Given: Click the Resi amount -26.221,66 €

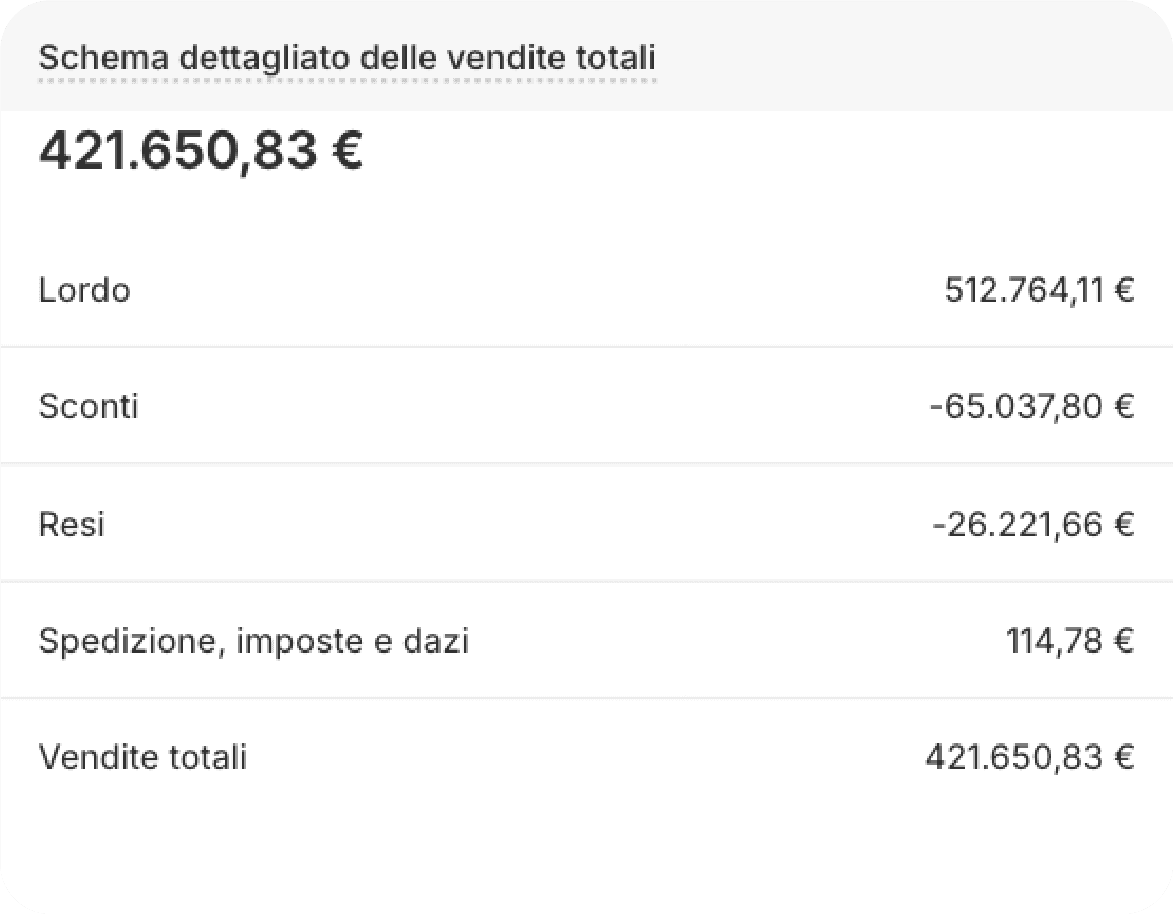Looking at the screenshot, I should 1033,523.
